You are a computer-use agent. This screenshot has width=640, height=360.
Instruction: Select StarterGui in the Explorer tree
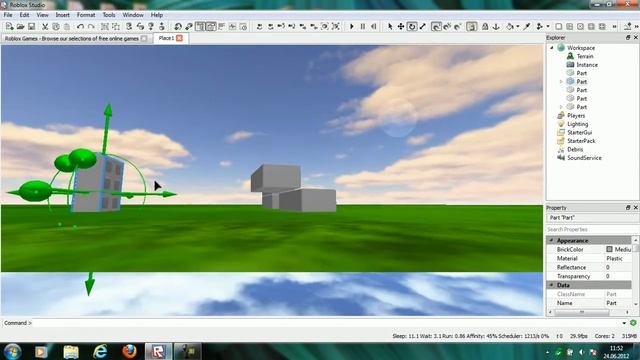click(579, 133)
